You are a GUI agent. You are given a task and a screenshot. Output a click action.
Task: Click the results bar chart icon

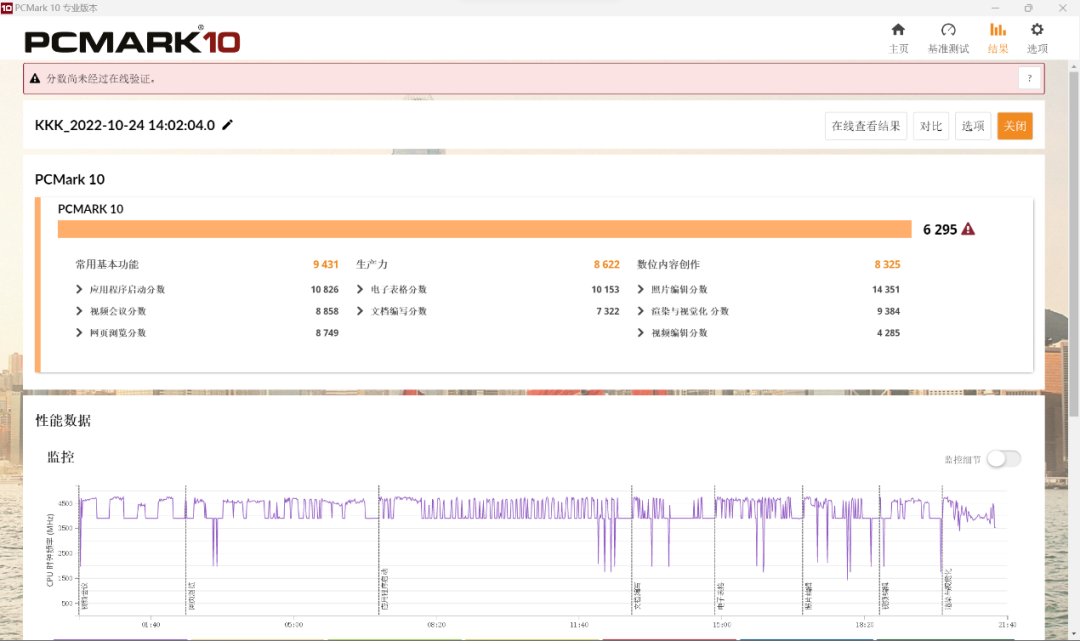coord(997,30)
